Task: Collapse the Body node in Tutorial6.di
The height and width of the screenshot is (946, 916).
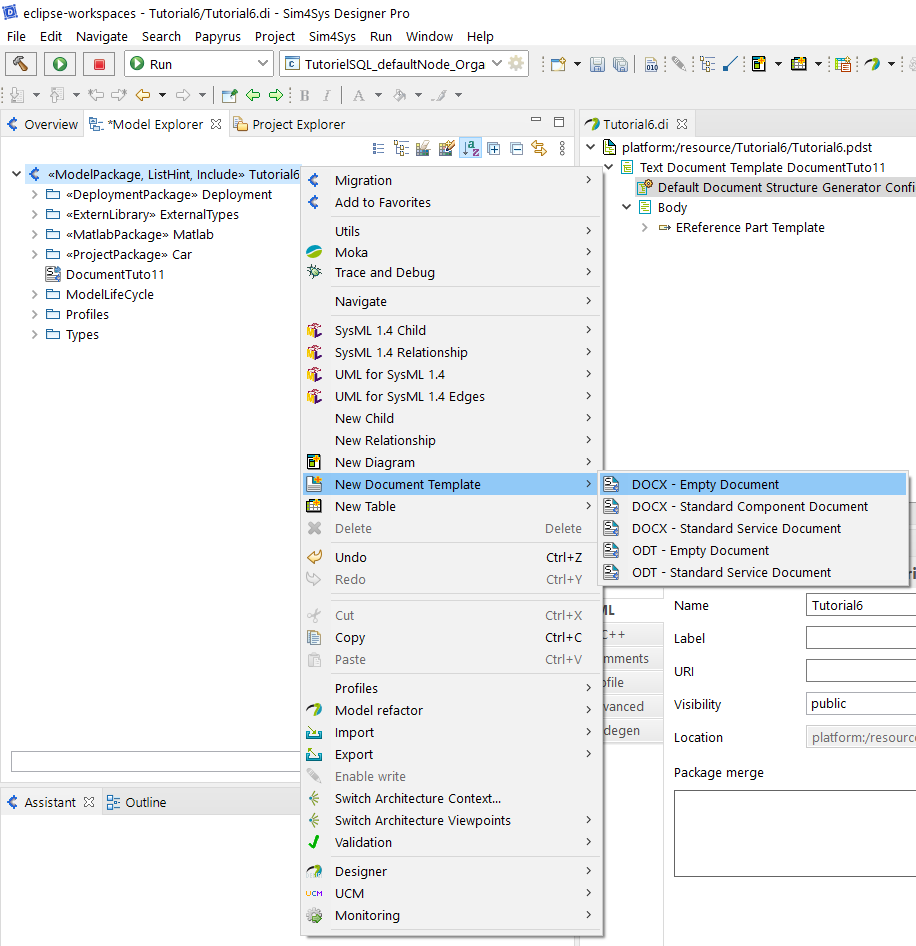Action: [626, 207]
